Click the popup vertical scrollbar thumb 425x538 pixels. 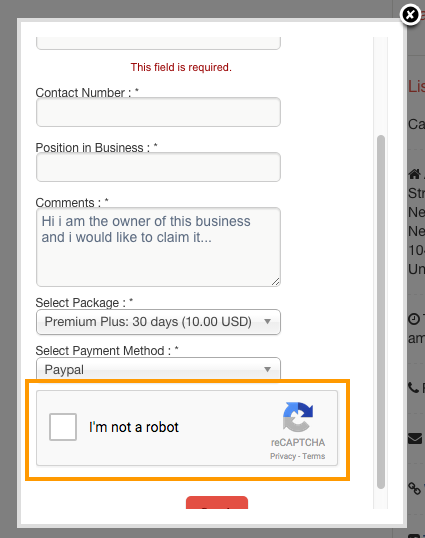[381, 312]
